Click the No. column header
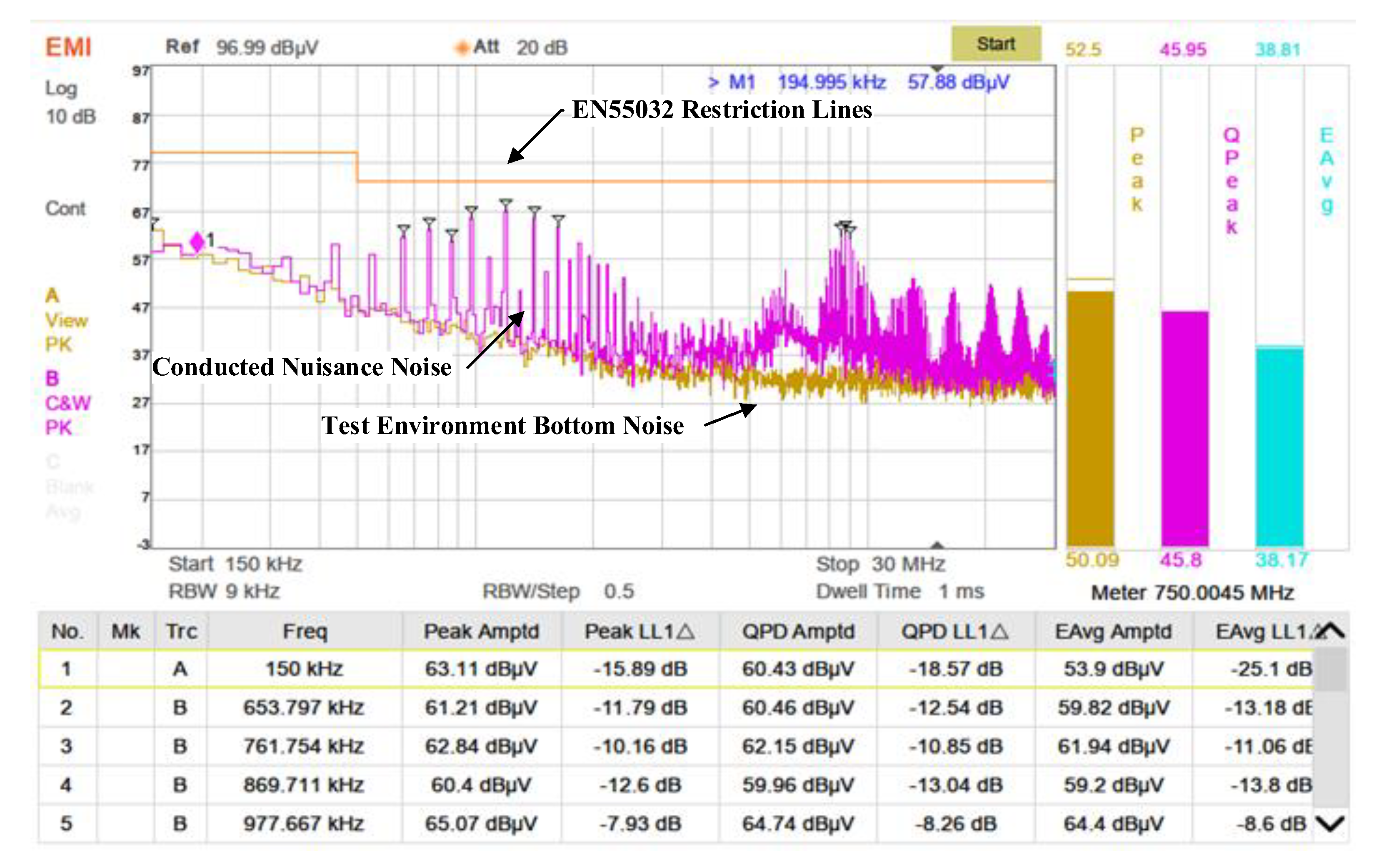Screen dimensions: 1384x868 tap(68, 631)
